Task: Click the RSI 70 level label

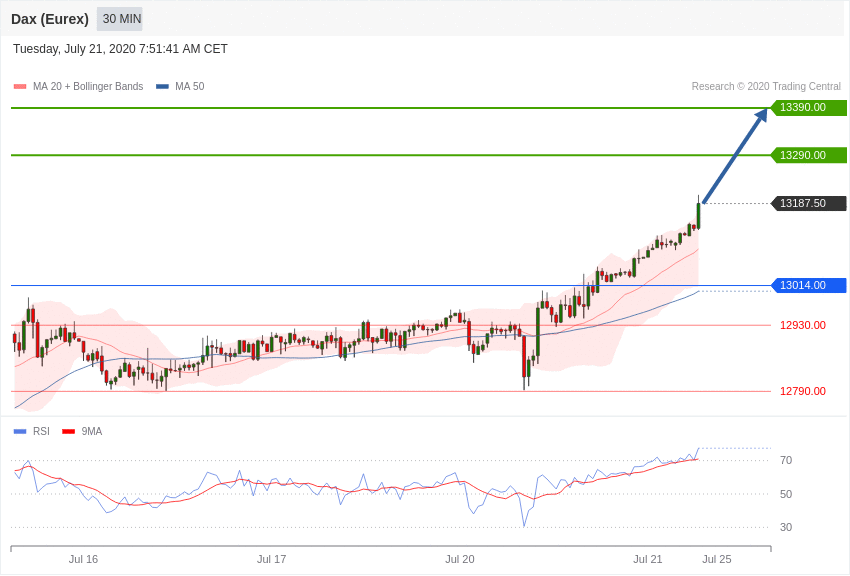Action: tap(786, 461)
